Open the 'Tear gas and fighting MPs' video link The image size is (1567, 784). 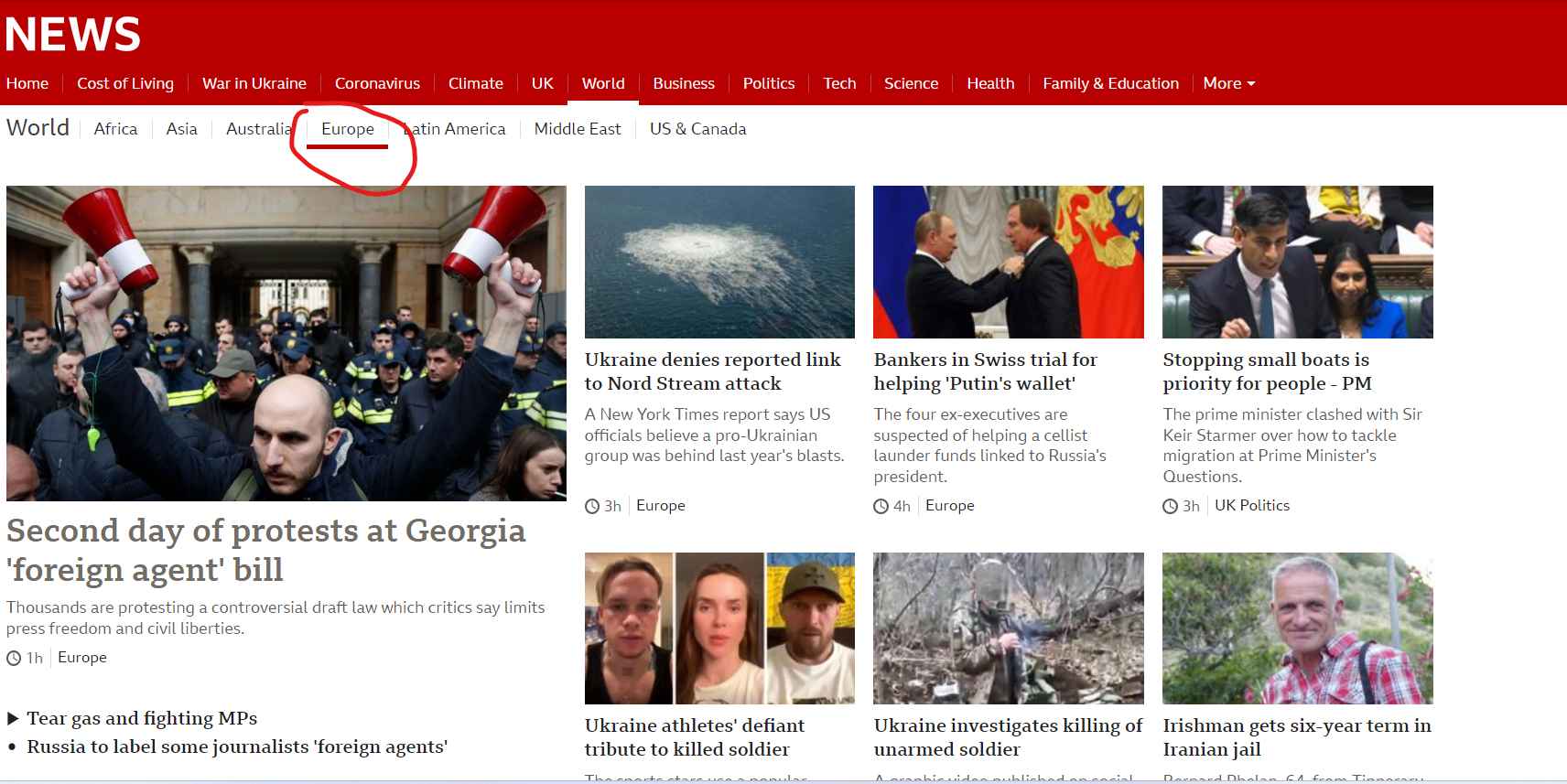pos(142,718)
